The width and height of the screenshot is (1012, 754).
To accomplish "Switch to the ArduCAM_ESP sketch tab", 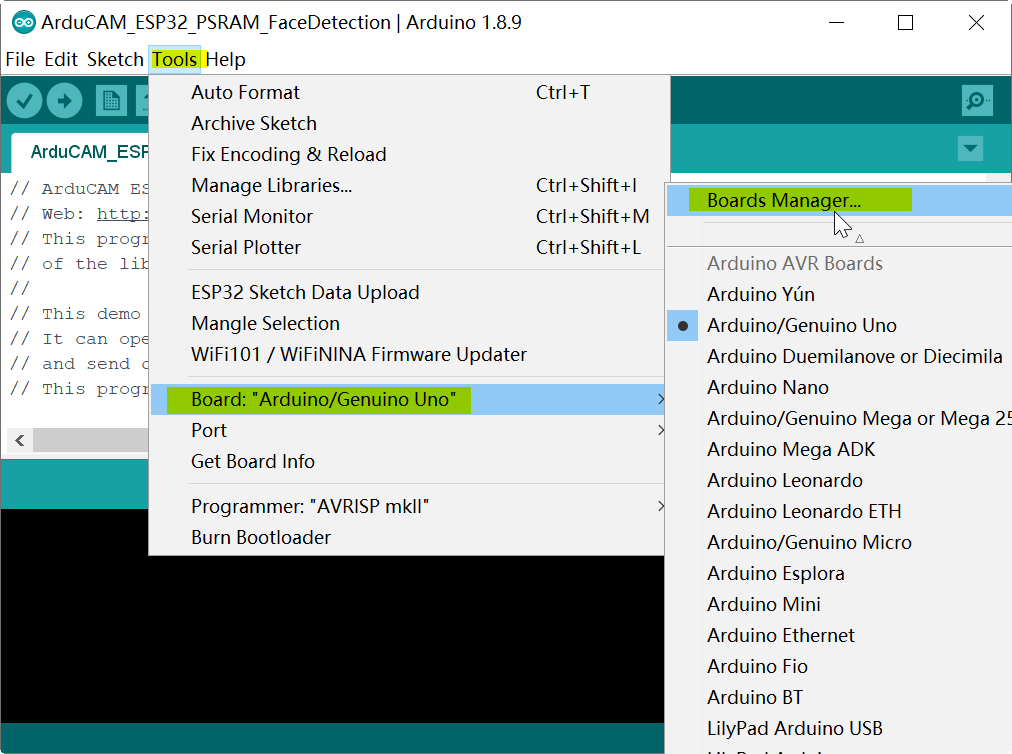I will pyautogui.click(x=80, y=152).
